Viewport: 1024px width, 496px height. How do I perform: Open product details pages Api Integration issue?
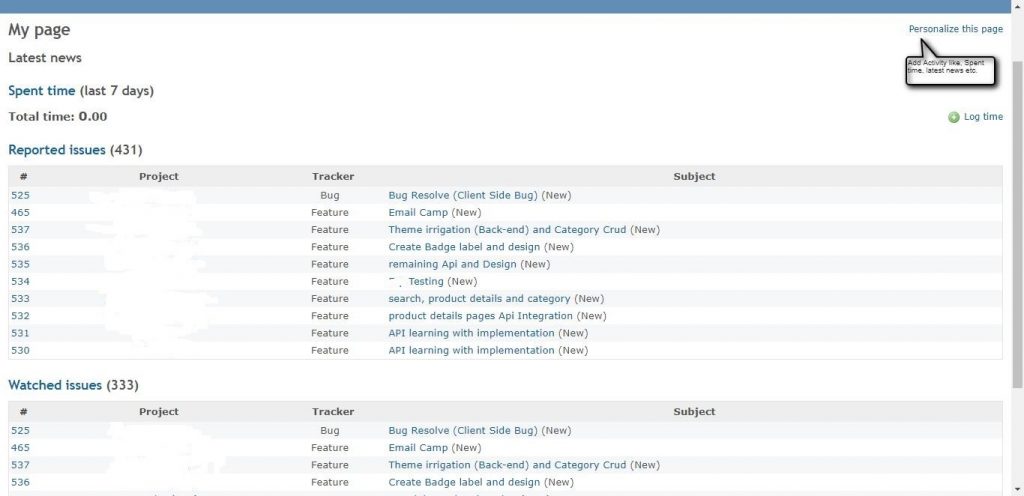pyautogui.click(x=481, y=316)
